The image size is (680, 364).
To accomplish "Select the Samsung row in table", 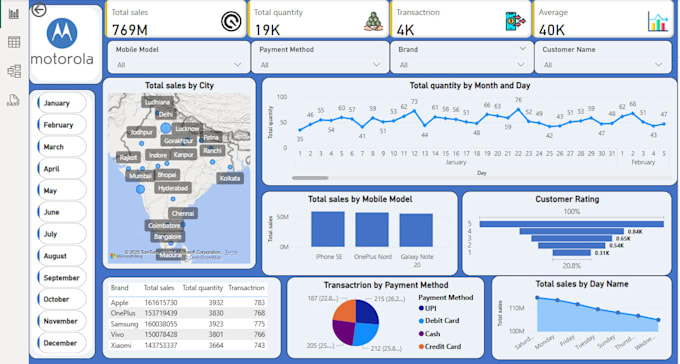I will point(188,324).
